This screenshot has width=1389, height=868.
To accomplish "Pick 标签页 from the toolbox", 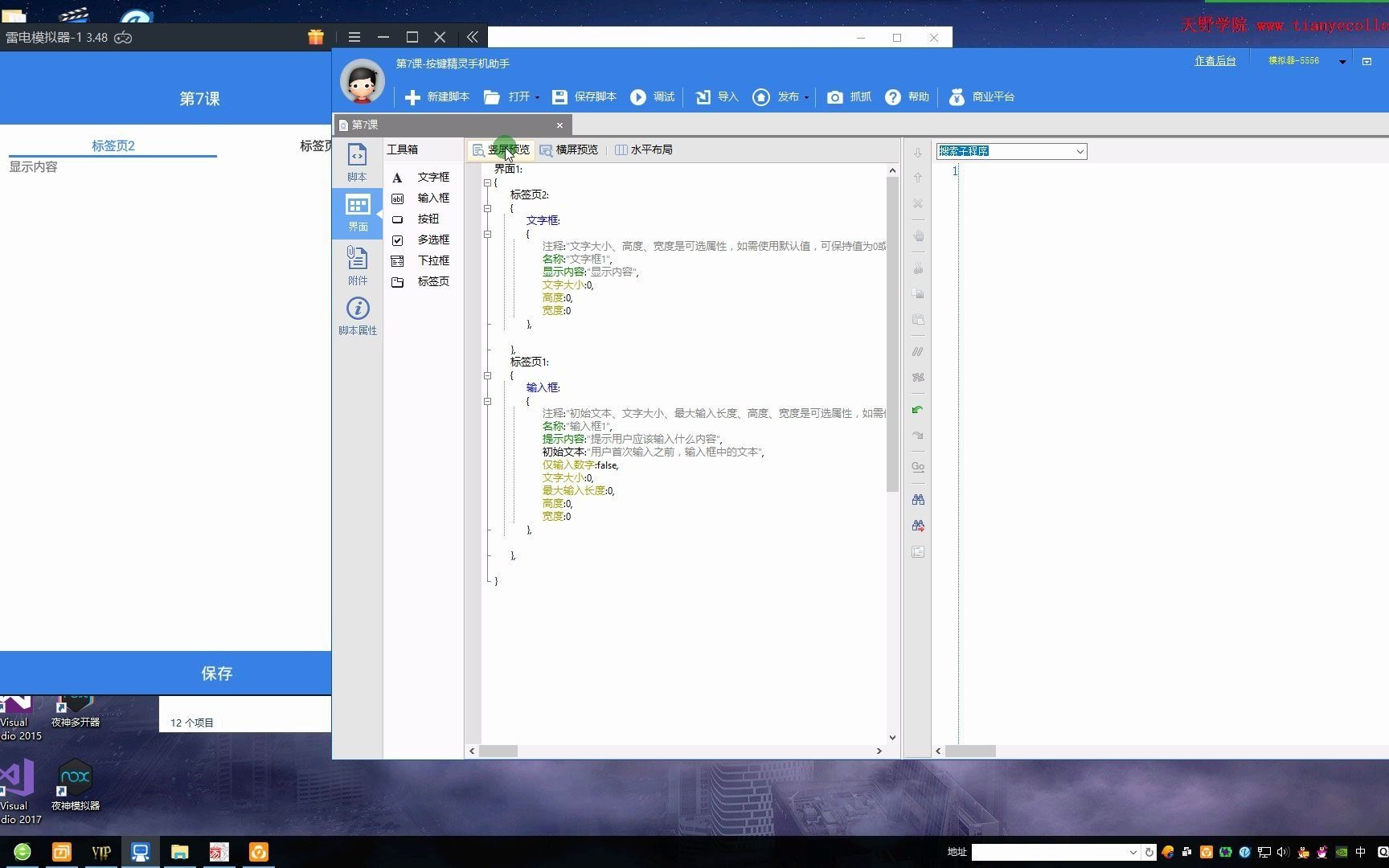I will (x=420, y=281).
